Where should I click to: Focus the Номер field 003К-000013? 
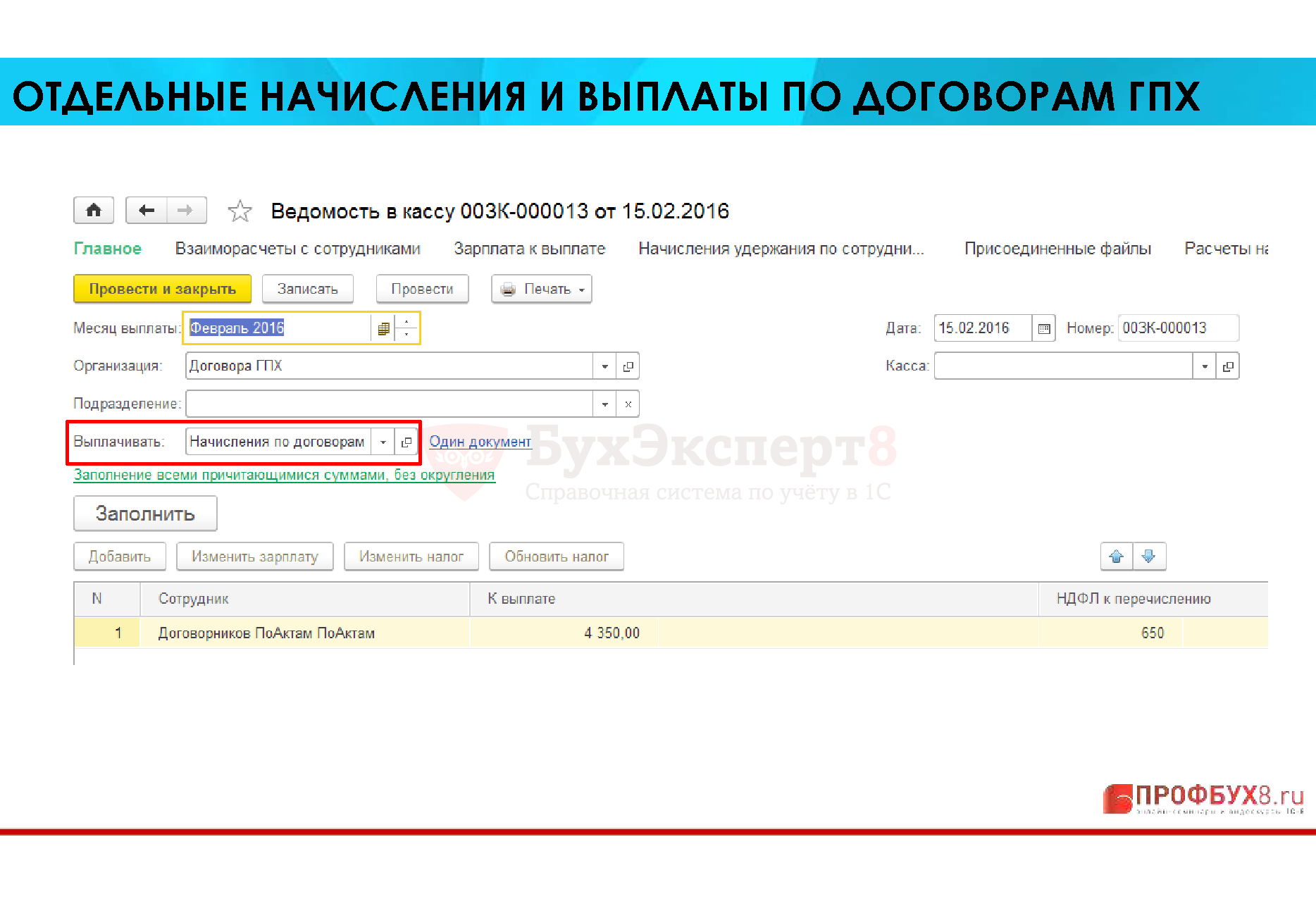coord(1179,328)
